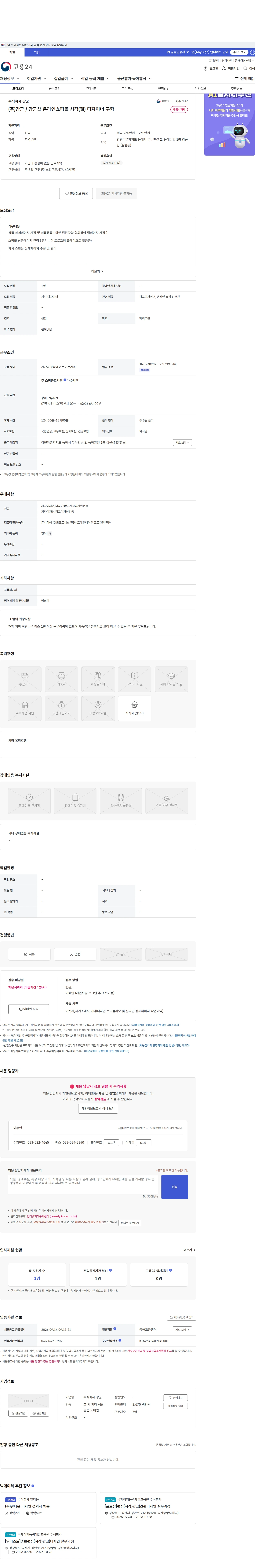This screenshot has height=1568, width=255.
Task: Click the 장애인용 주차장 facility icon
Action: click(29, 801)
